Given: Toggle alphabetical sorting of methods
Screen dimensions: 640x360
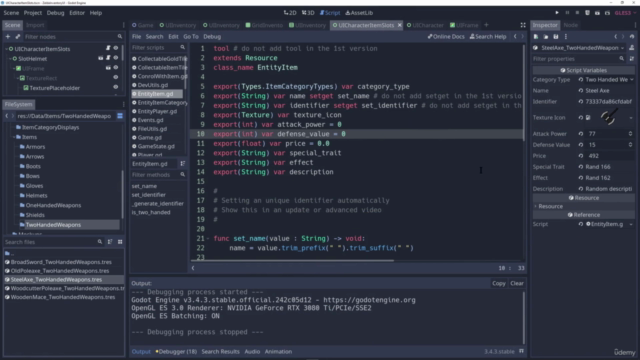Looking at the screenshot, I should [182, 164].
